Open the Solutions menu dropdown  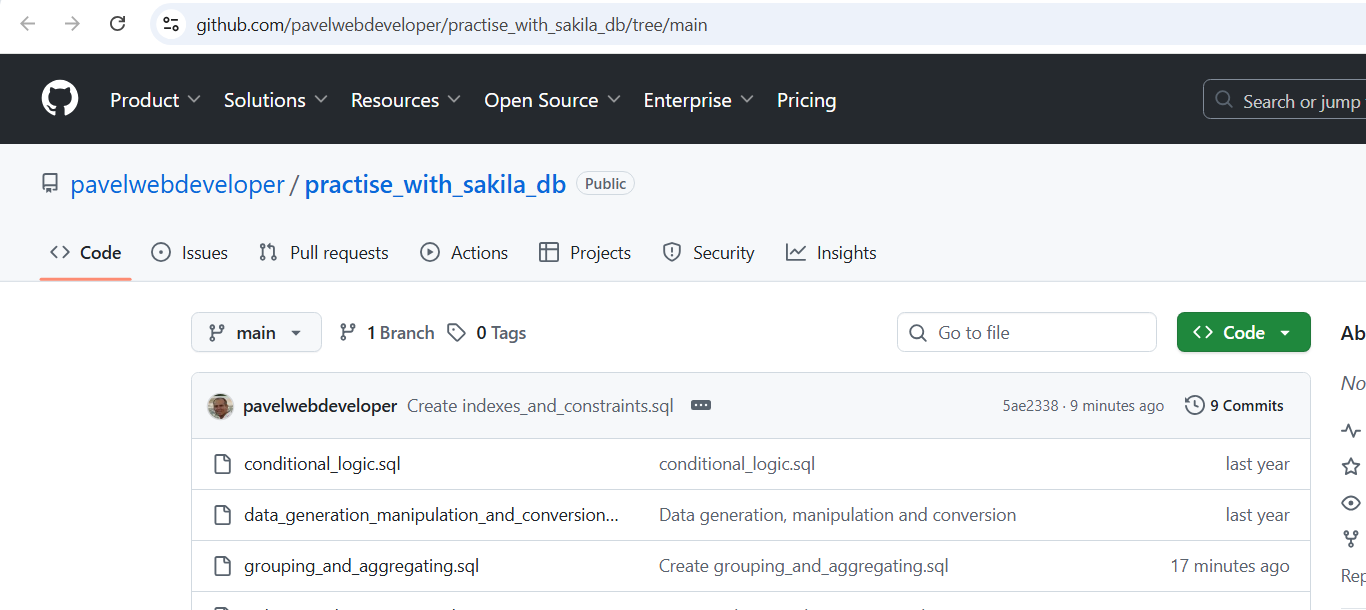276,100
